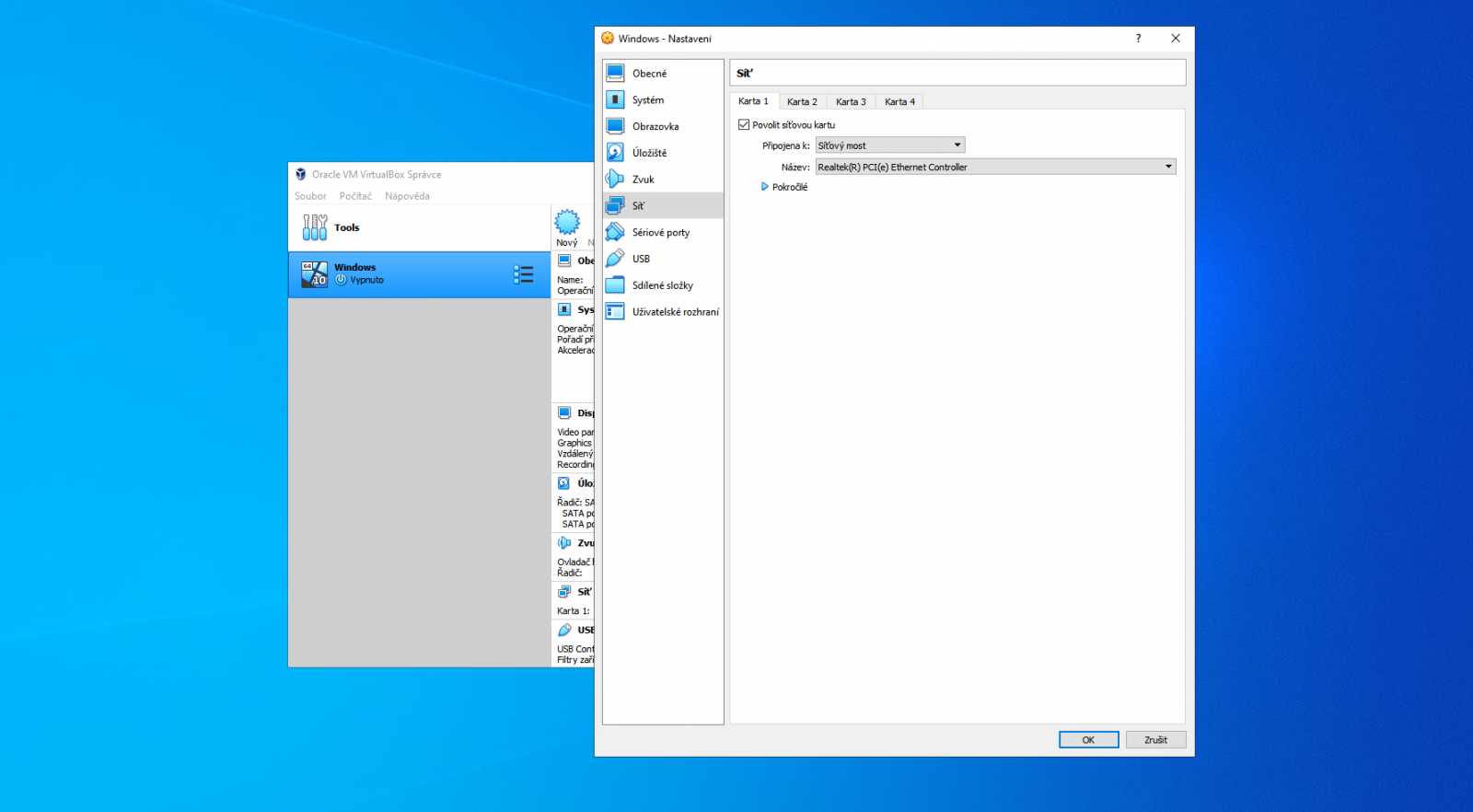The image size is (1473, 812).
Task: Toggle Povolit síťovou kartu checkbox
Action: tap(744, 124)
